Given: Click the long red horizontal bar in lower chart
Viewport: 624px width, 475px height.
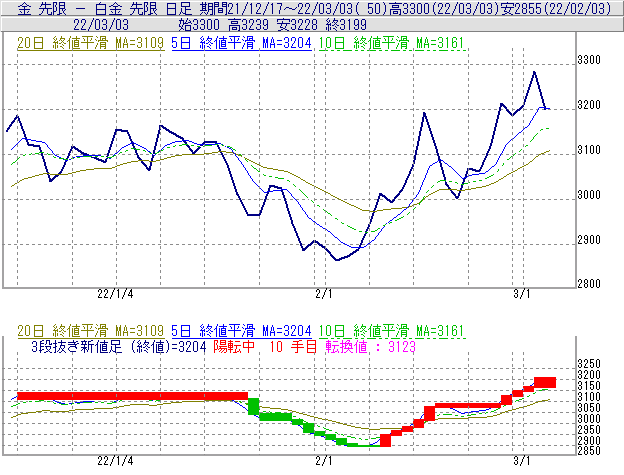Looking at the screenshot, I should pyautogui.click(x=133, y=396).
